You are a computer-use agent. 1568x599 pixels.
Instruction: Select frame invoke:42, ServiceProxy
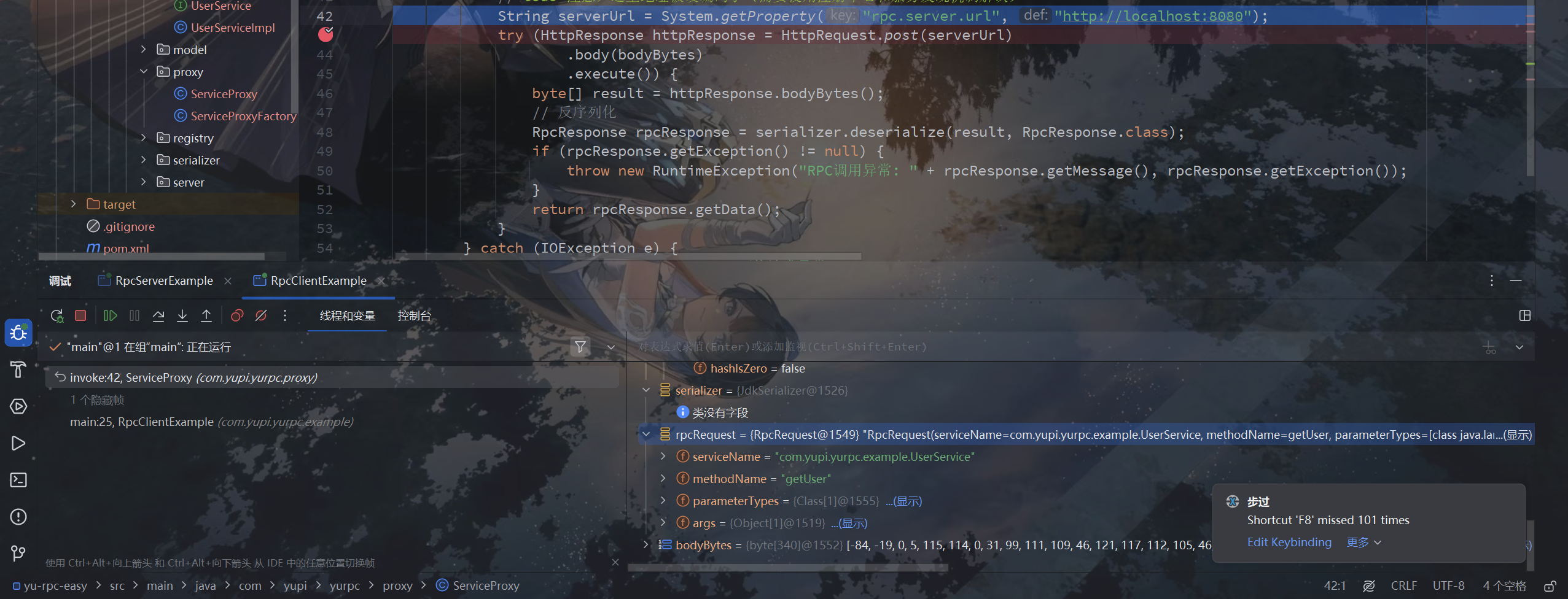(x=332, y=377)
